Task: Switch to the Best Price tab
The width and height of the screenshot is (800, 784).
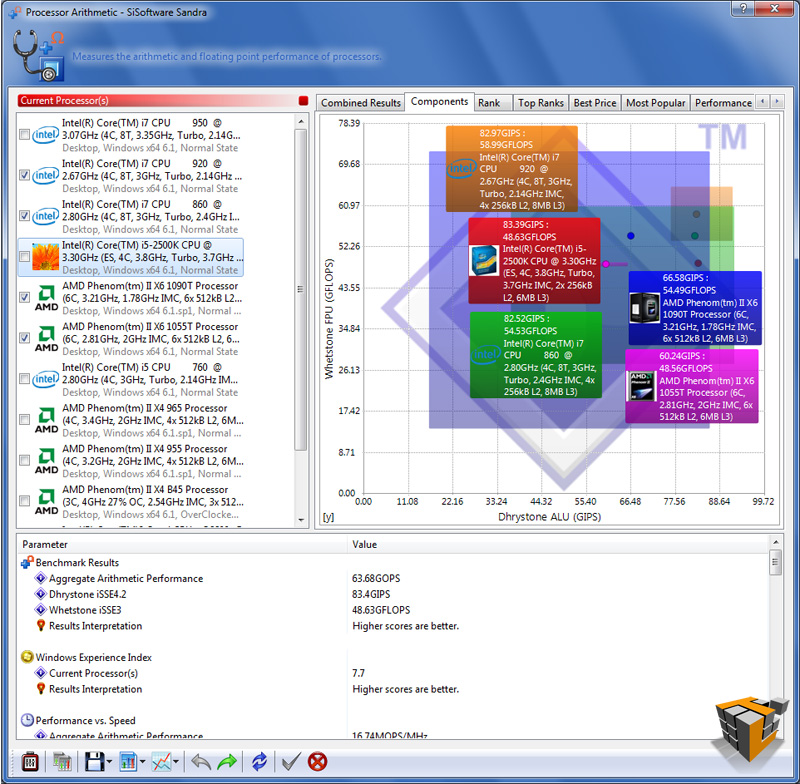Action: tap(595, 103)
